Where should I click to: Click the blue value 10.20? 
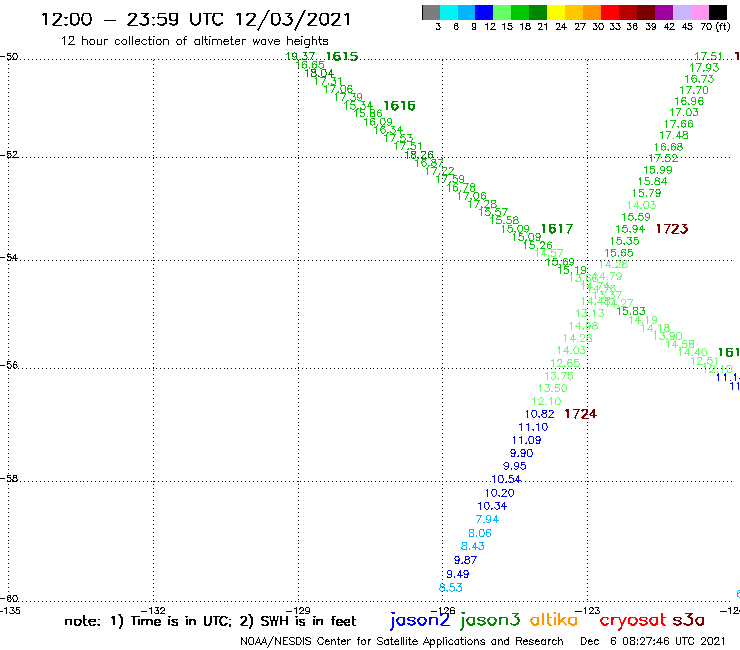tap(499, 493)
